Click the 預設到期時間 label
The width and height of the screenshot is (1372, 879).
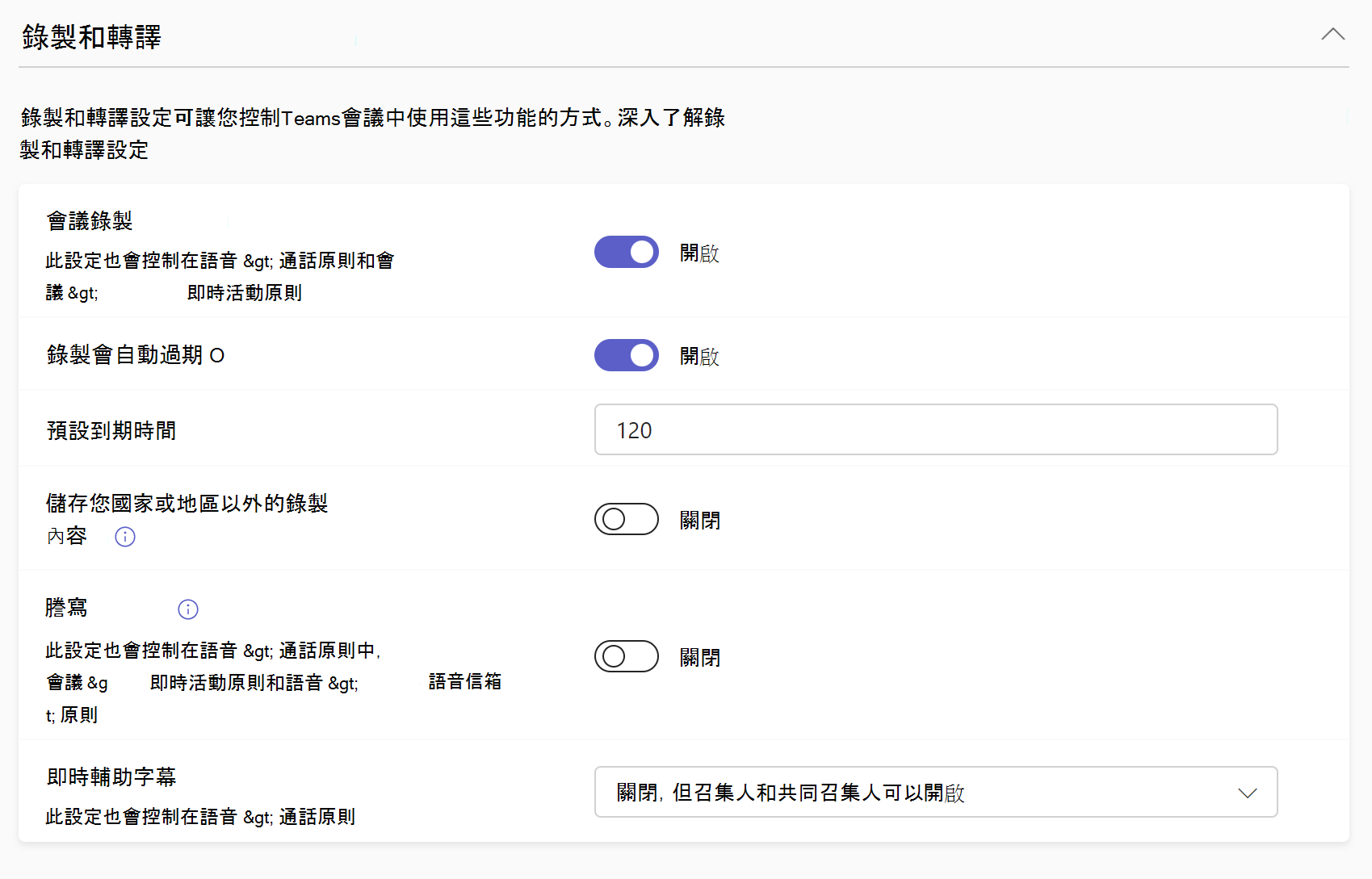[x=111, y=431]
